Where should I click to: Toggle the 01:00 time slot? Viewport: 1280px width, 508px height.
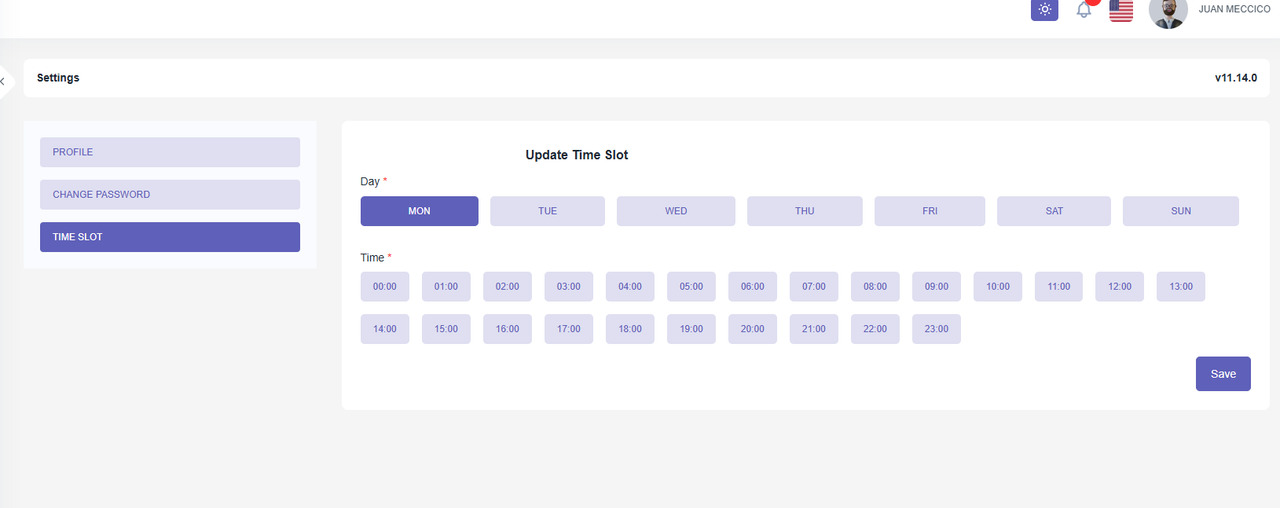(446, 287)
